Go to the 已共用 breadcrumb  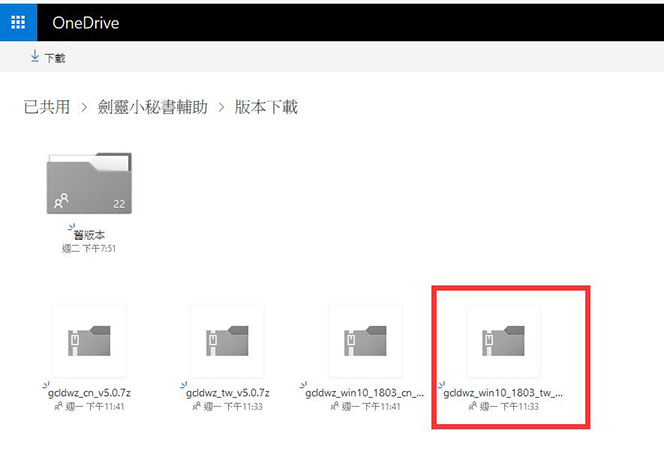(x=46, y=107)
